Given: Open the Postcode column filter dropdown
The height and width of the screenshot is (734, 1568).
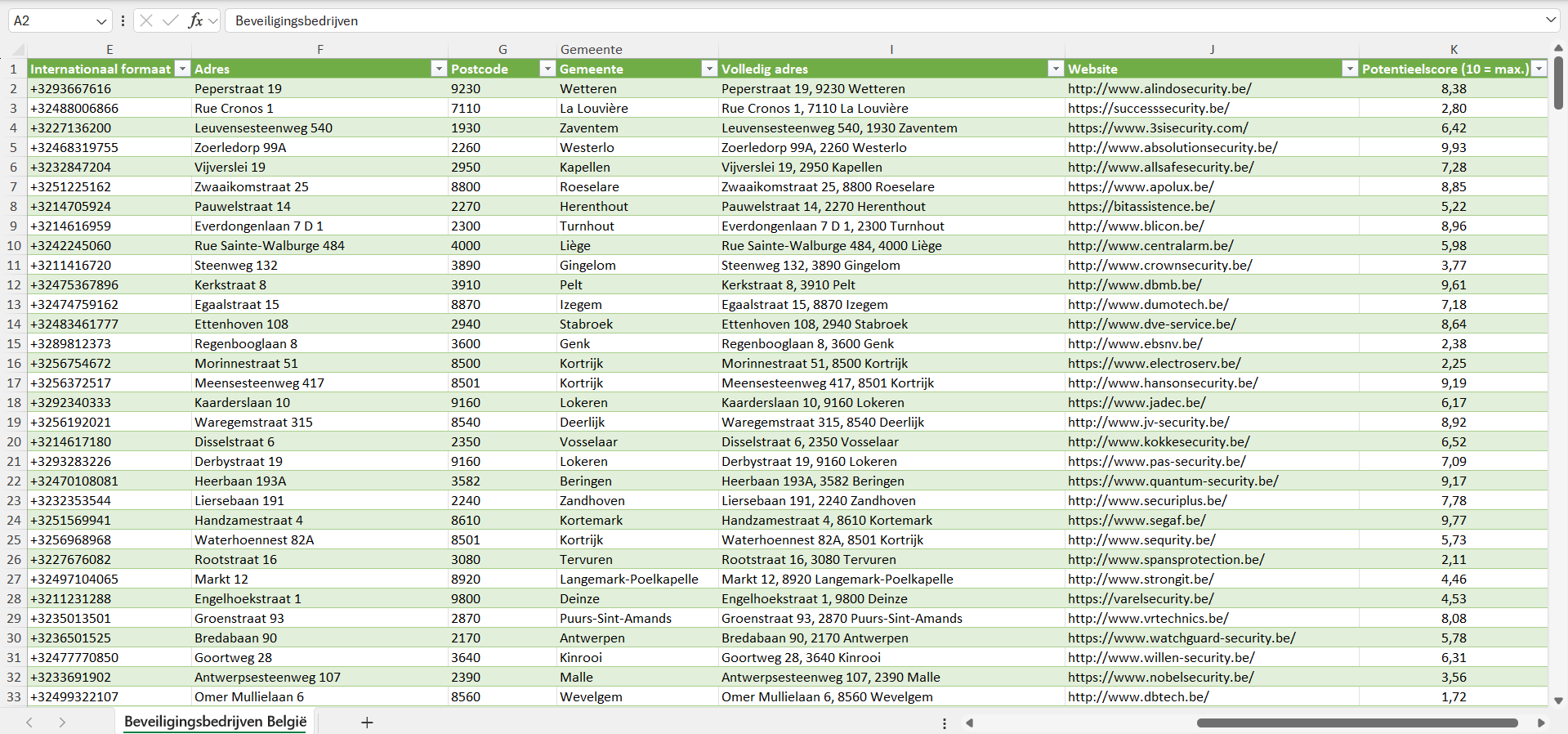Looking at the screenshot, I should [x=547, y=69].
